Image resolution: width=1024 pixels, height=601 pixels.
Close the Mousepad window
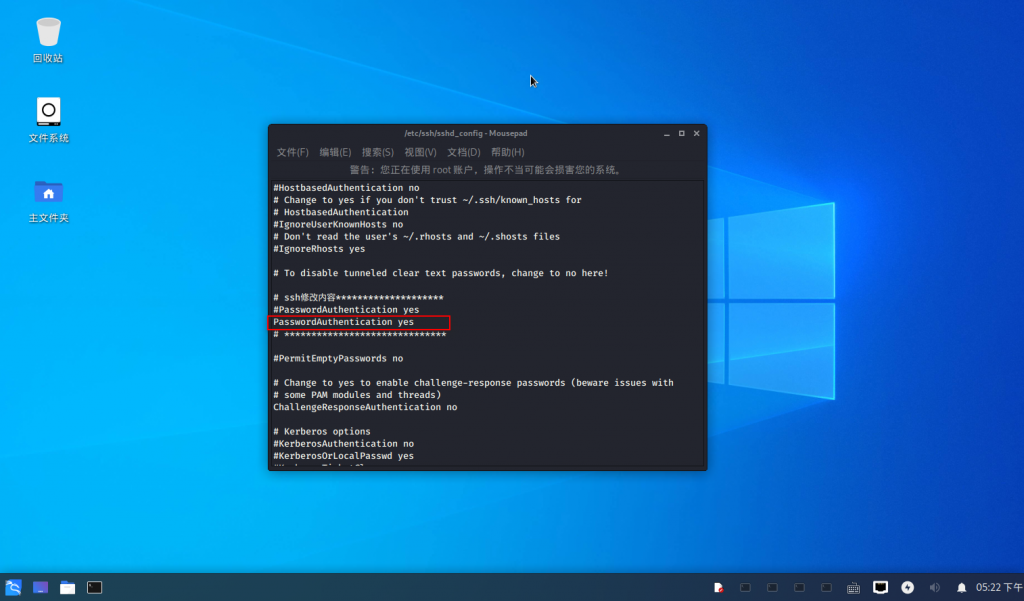pyautogui.click(x=697, y=133)
